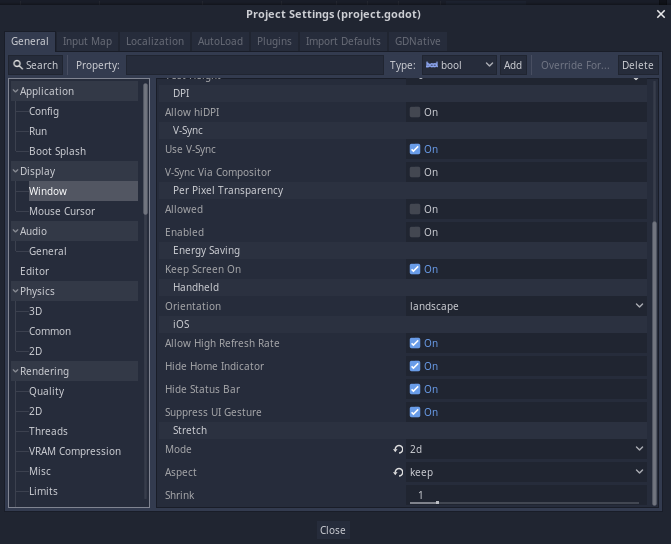The width and height of the screenshot is (671, 544).
Task: Open the Stretch Mode 2d dropdown
Action: pyautogui.click(x=526, y=450)
